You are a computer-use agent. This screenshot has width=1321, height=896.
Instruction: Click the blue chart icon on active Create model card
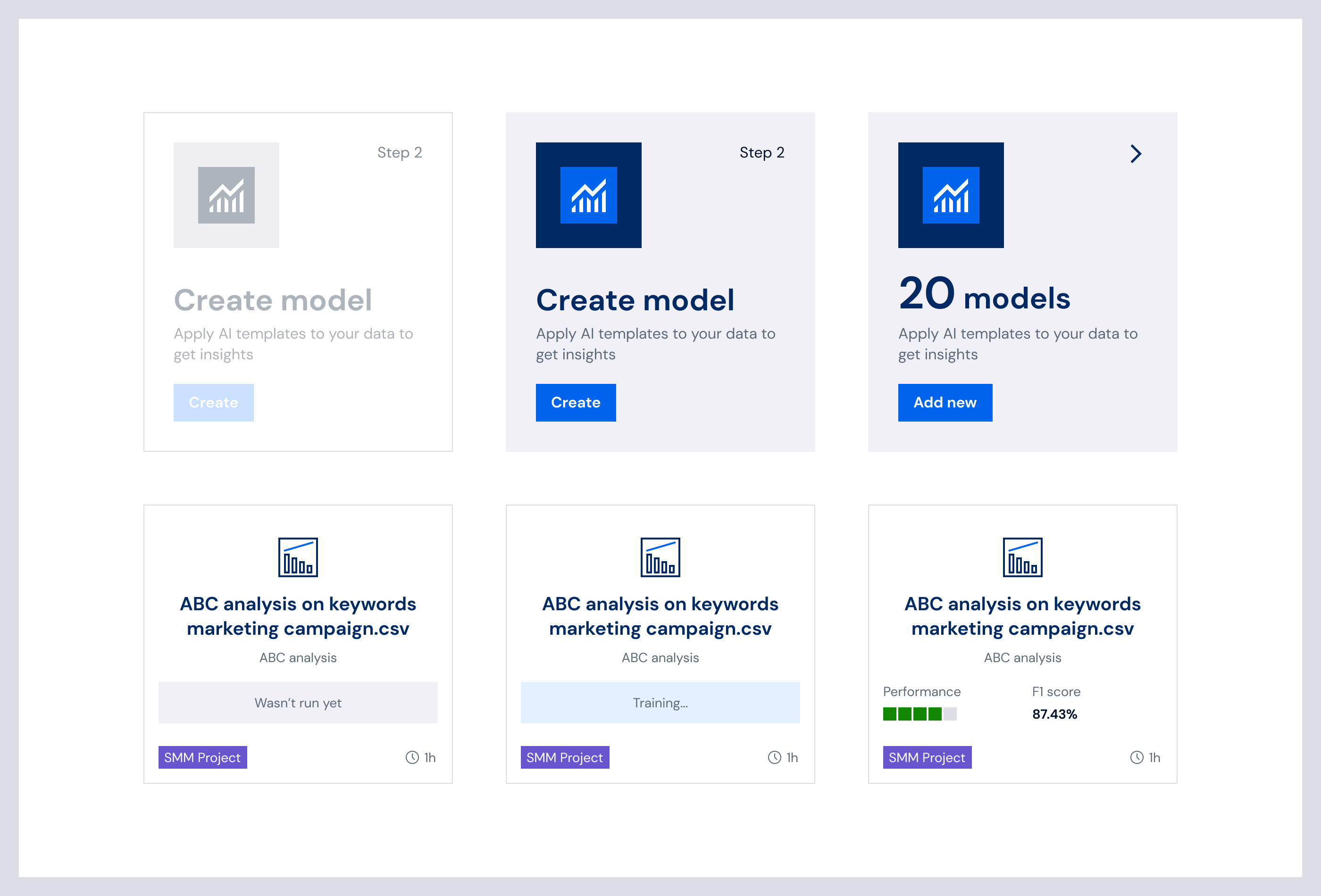pyautogui.click(x=588, y=195)
